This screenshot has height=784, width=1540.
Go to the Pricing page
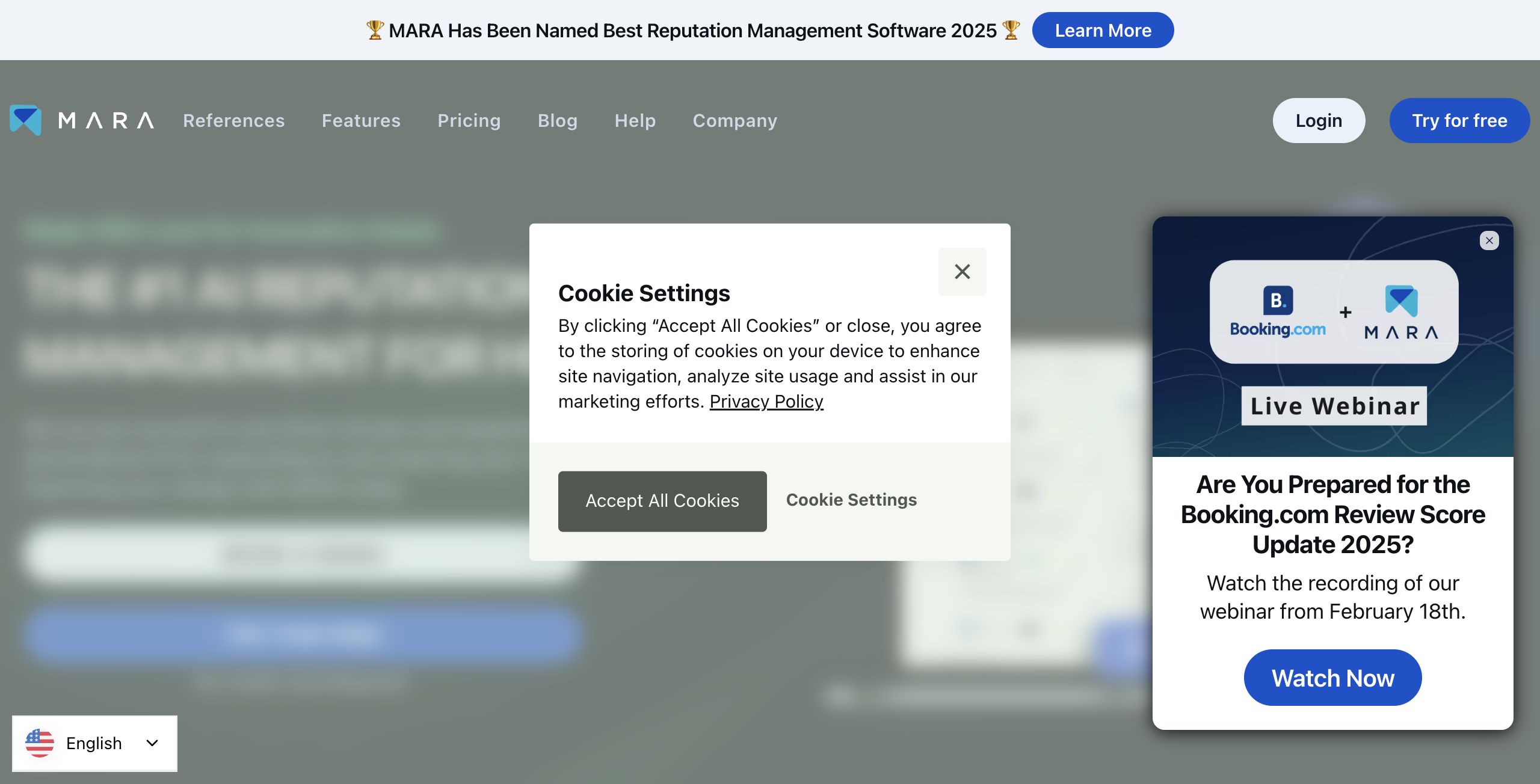(469, 121)
